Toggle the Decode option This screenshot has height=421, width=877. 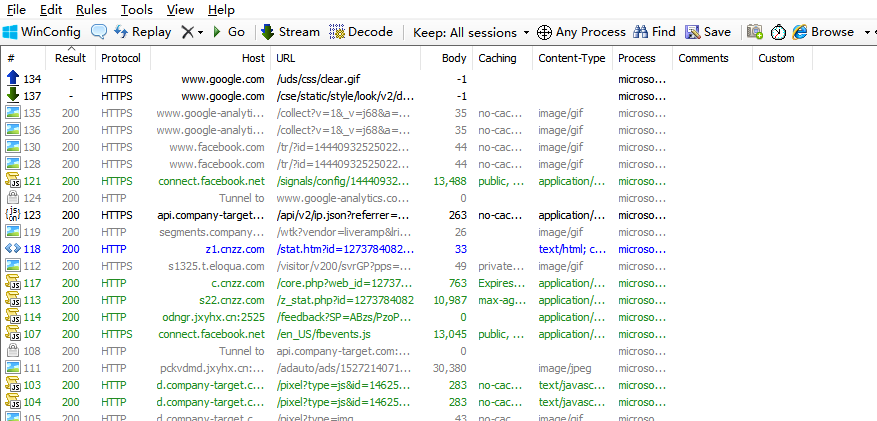click(361, 32)
